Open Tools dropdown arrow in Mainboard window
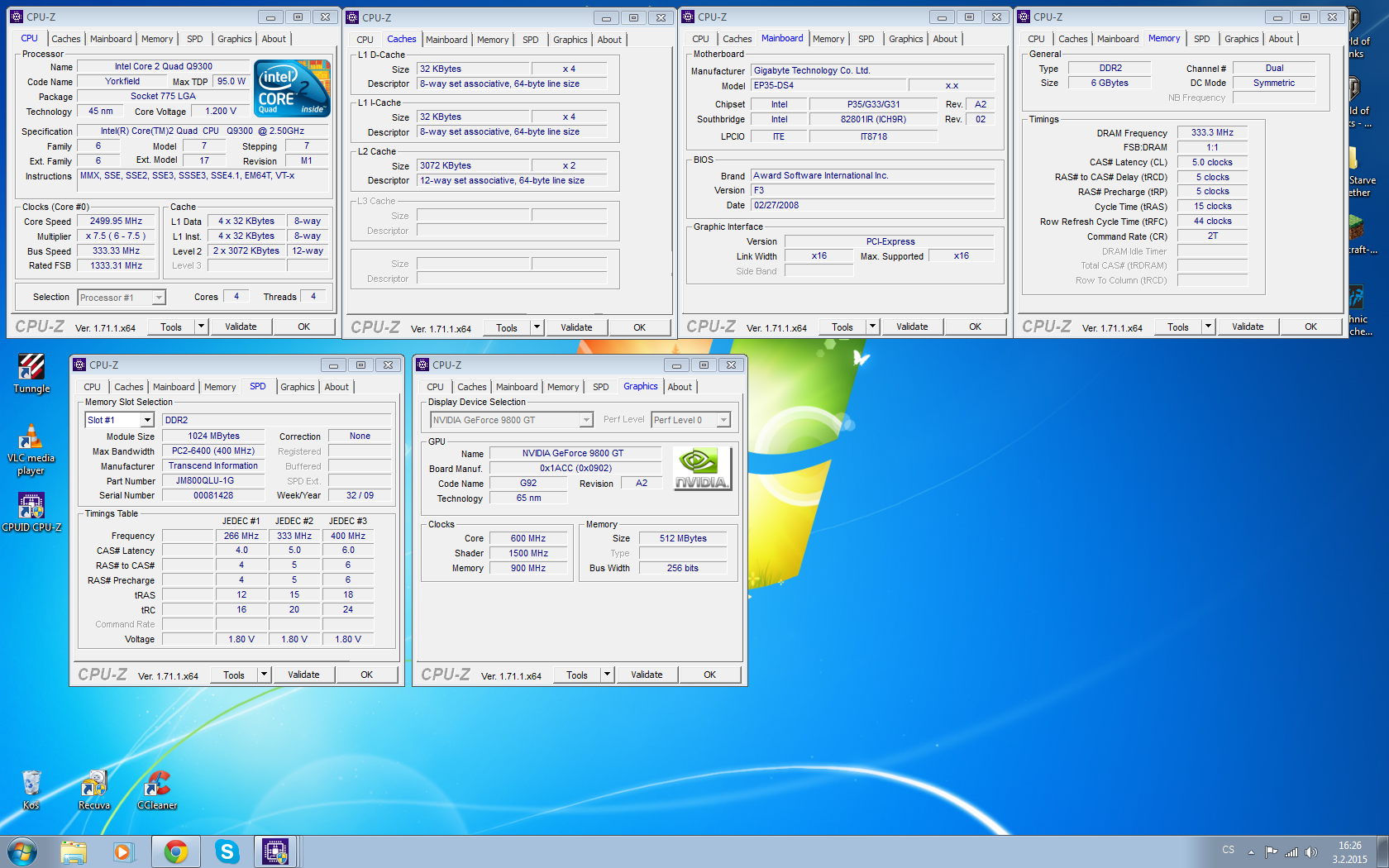Viewport: 1389px width, 868px height. pos(872,327)
